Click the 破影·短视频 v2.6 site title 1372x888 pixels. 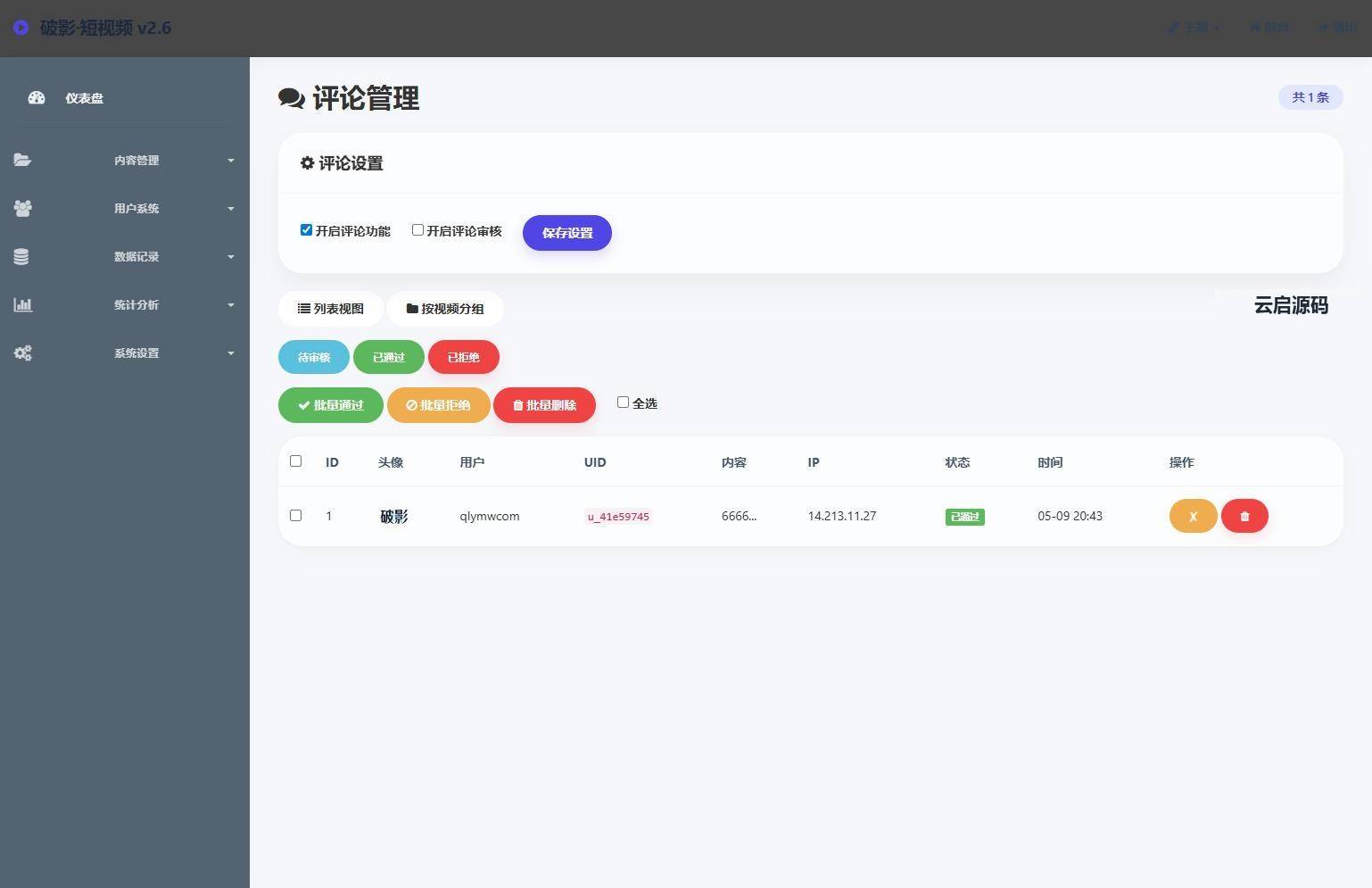click(105, 28)
